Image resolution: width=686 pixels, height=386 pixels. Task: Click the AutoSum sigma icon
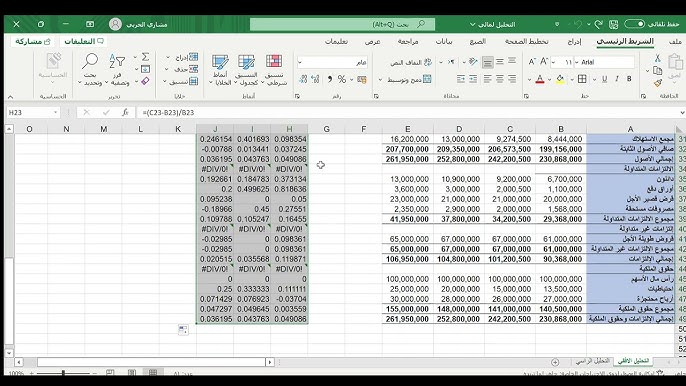click(145, 57)
